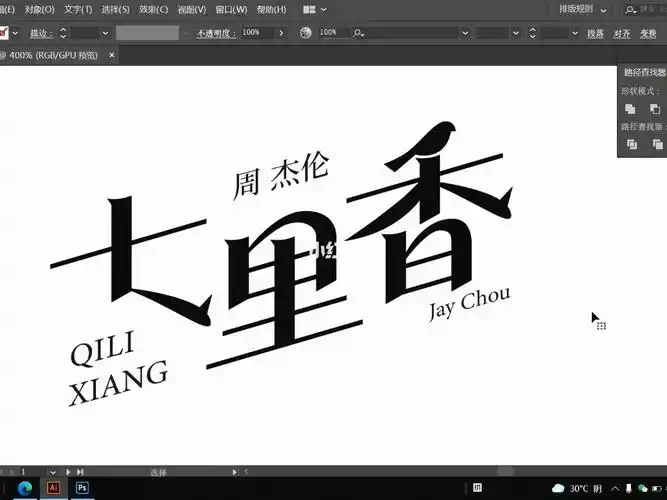Click the WeChat tray icon

tap(642, 488)
